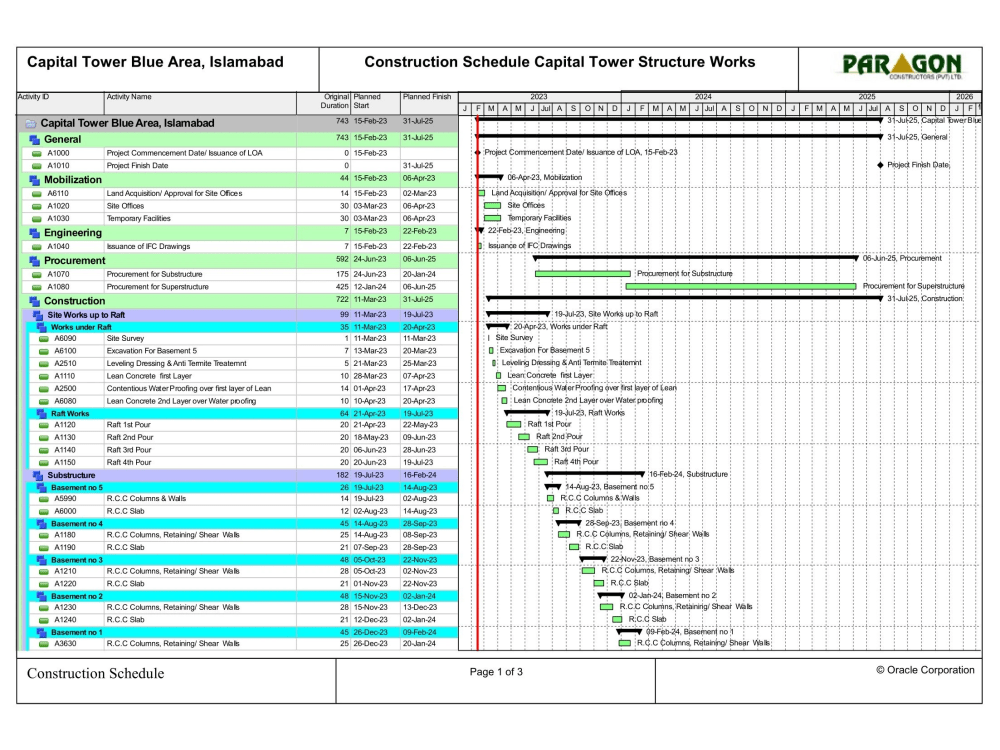Click the WBS icon beside Site Works up to Raft
1000x750 pixels.
click(37, 312)
